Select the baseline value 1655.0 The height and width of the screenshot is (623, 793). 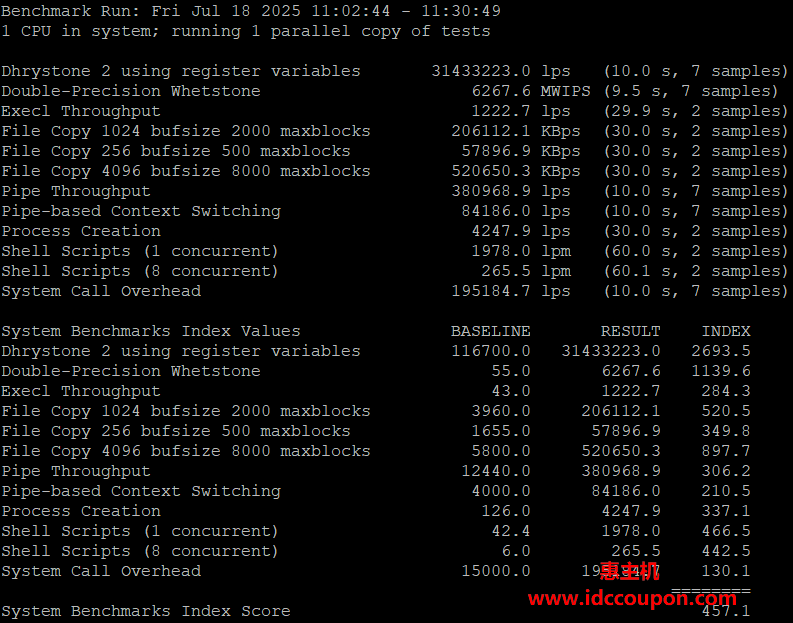501,431
